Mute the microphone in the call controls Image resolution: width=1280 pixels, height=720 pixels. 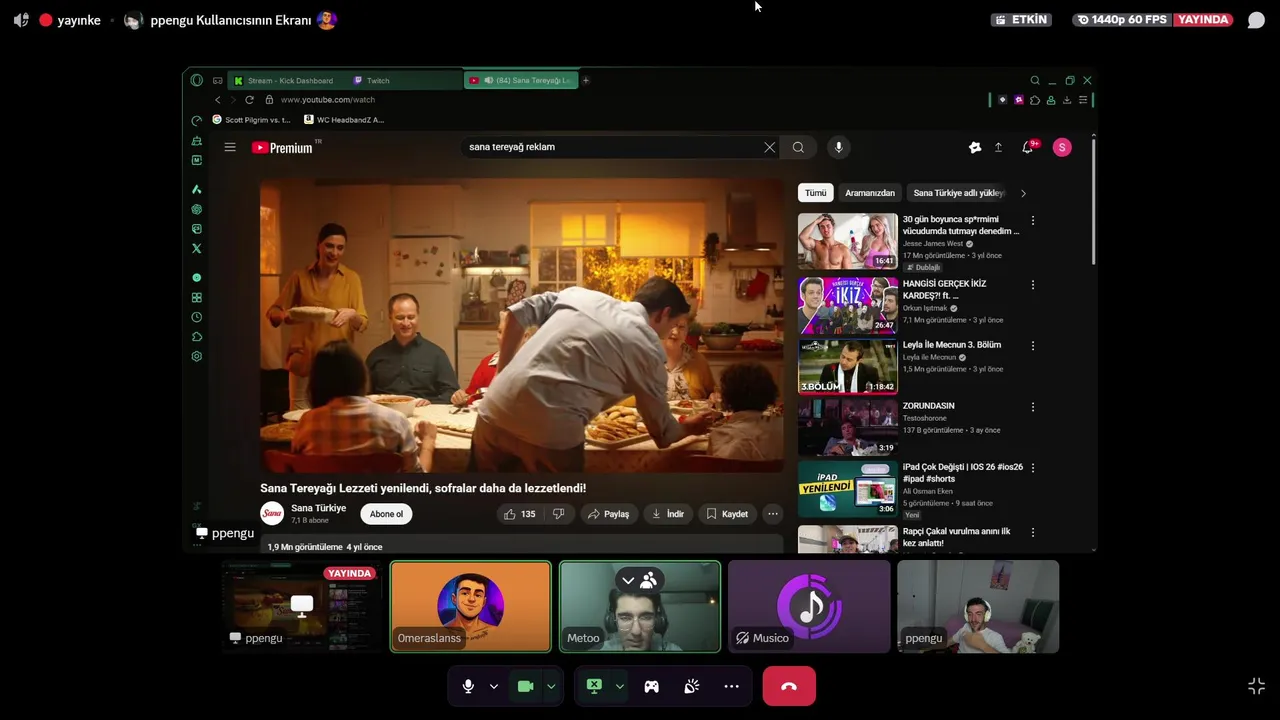[468, 686]
